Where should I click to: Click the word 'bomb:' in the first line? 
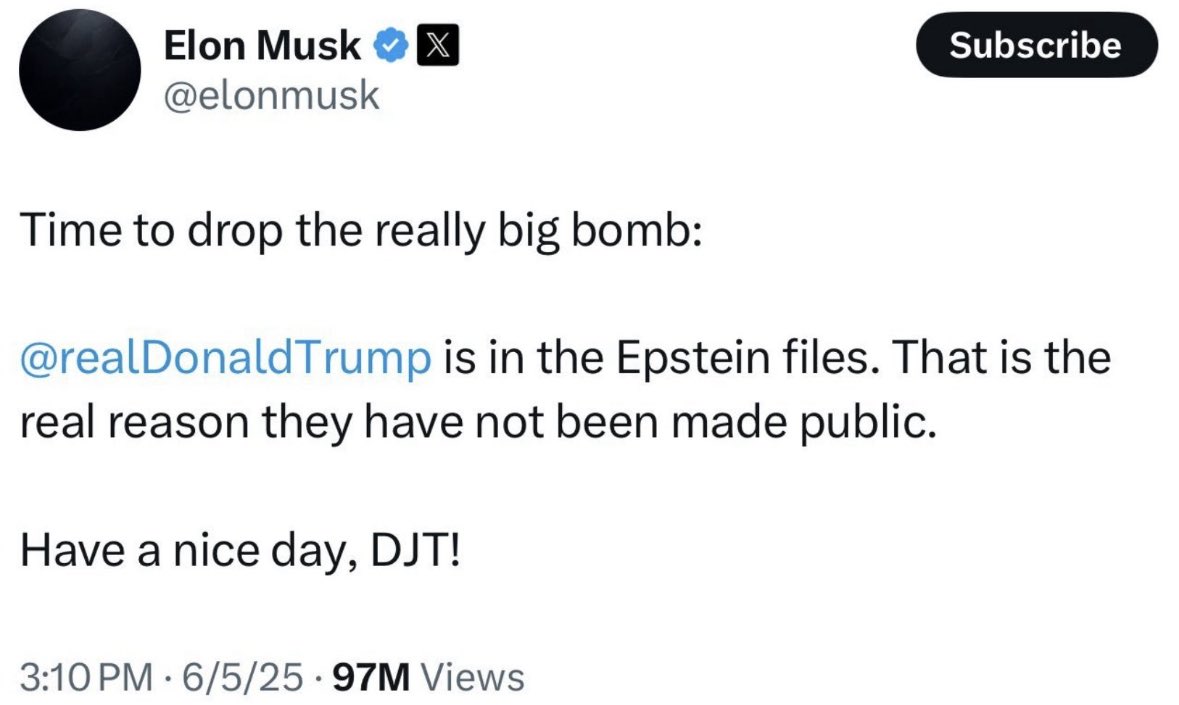pyautogui.click(x=656, y=233)
